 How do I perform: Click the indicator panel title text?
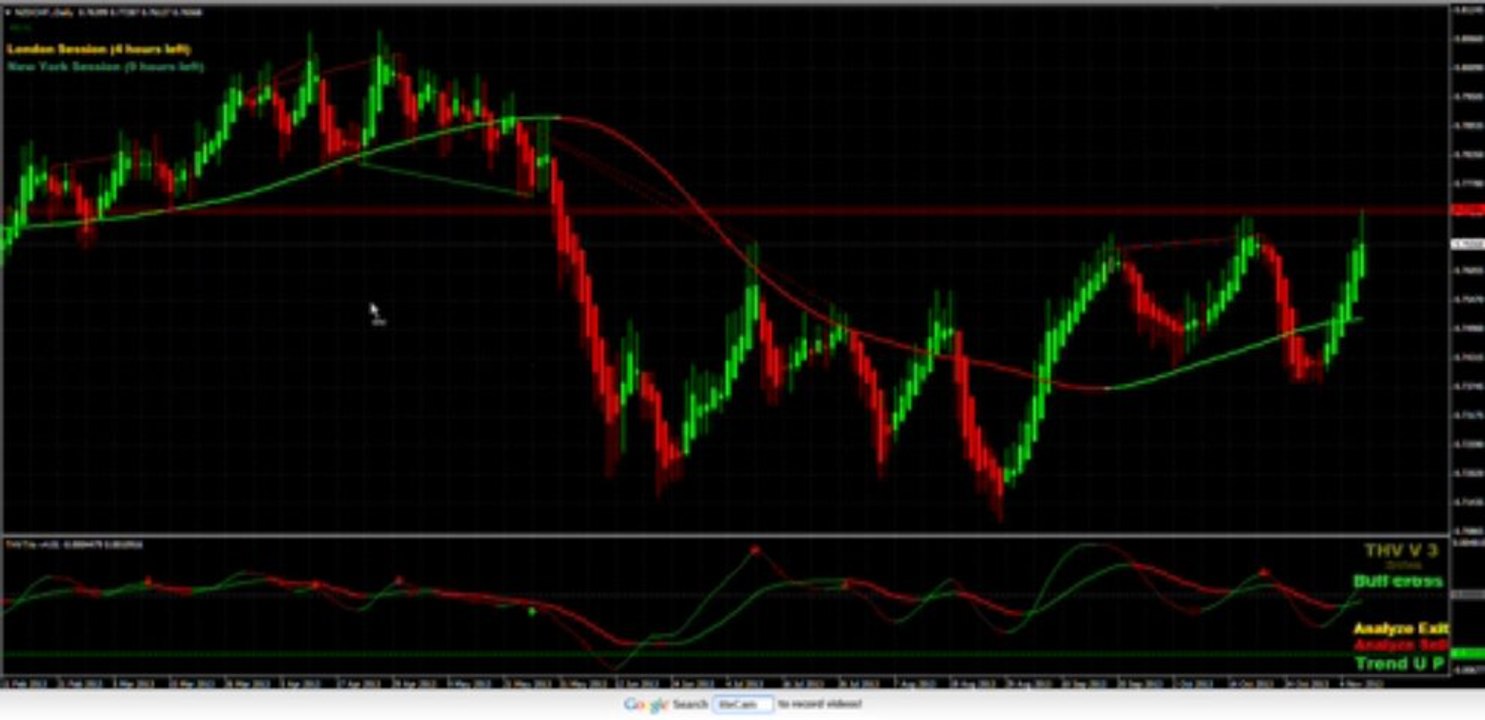tap(74, 544)
